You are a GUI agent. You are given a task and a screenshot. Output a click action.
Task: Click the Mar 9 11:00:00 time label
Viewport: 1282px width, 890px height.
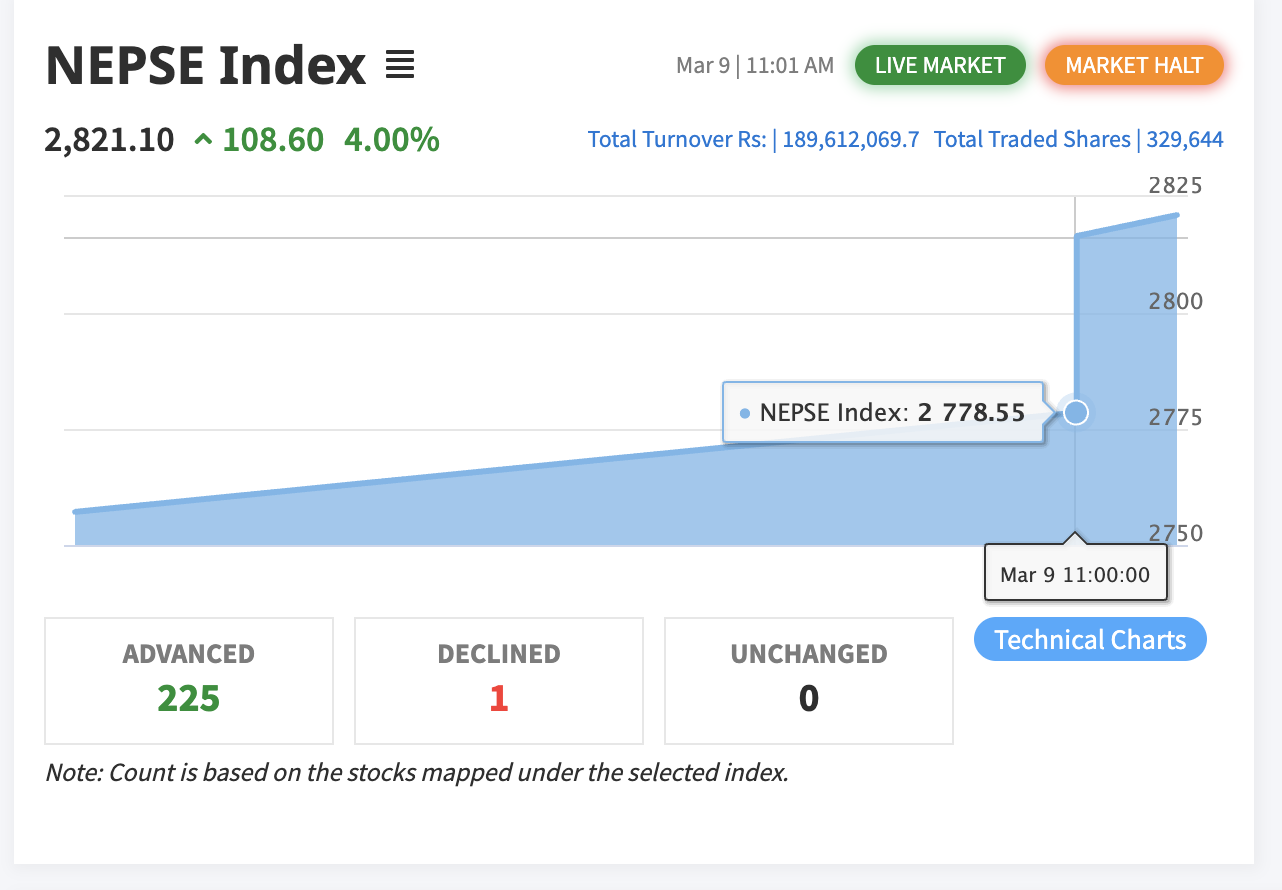(x=1075, y=575)
